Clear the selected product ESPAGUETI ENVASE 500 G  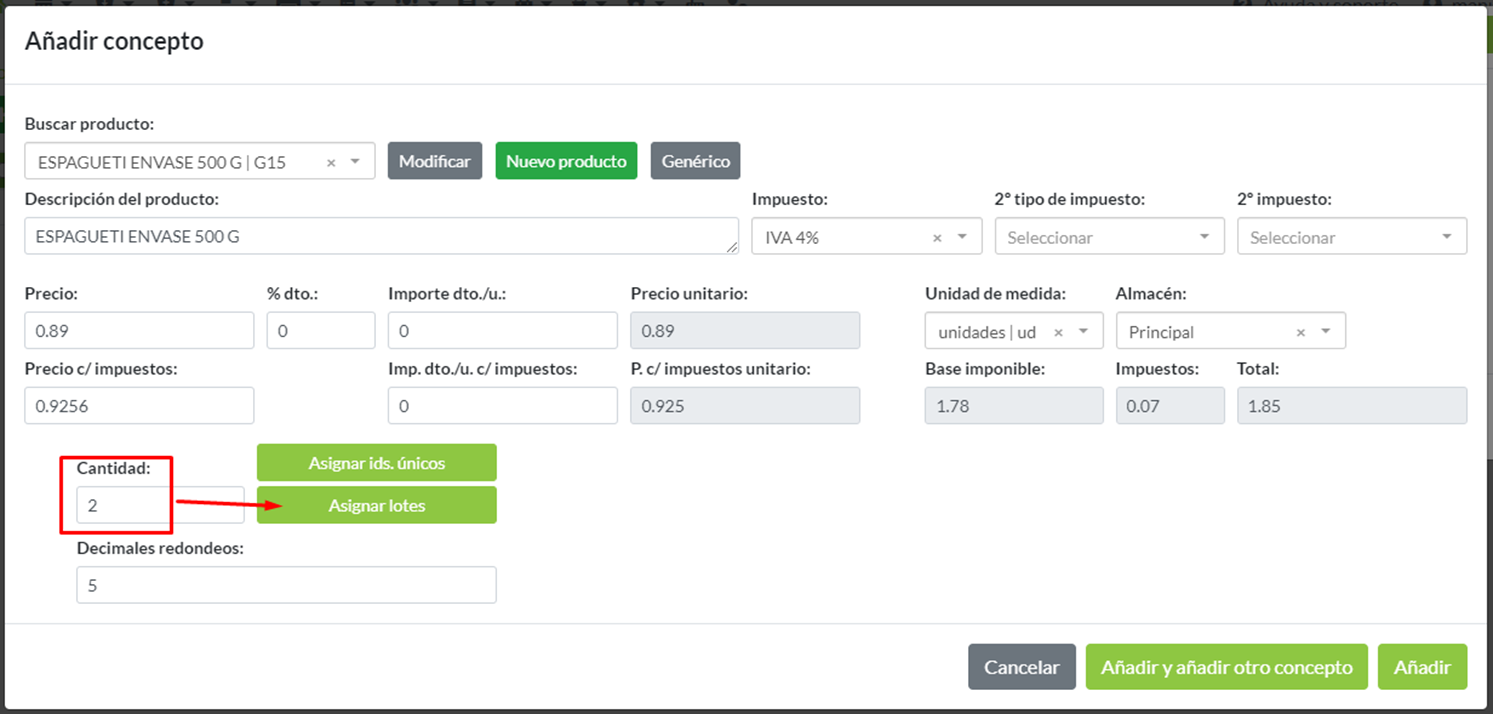coord(331,162)
